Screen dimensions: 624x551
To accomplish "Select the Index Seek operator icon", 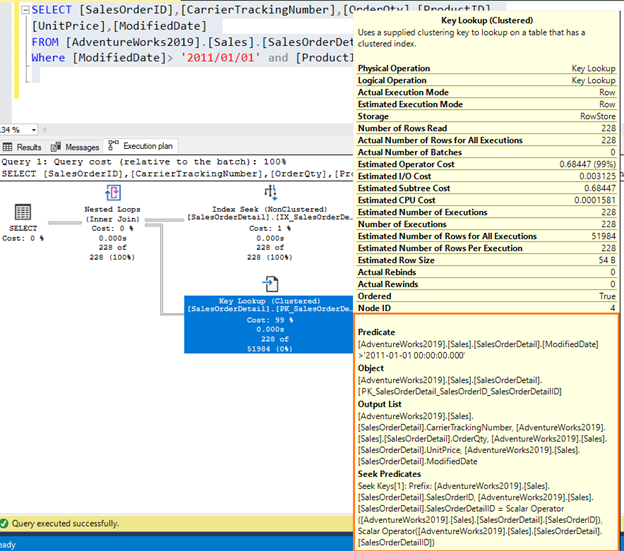I will coord(271,192).
